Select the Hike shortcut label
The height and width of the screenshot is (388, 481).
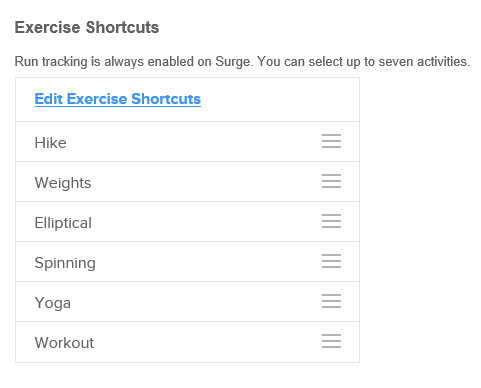pos(50,143)
